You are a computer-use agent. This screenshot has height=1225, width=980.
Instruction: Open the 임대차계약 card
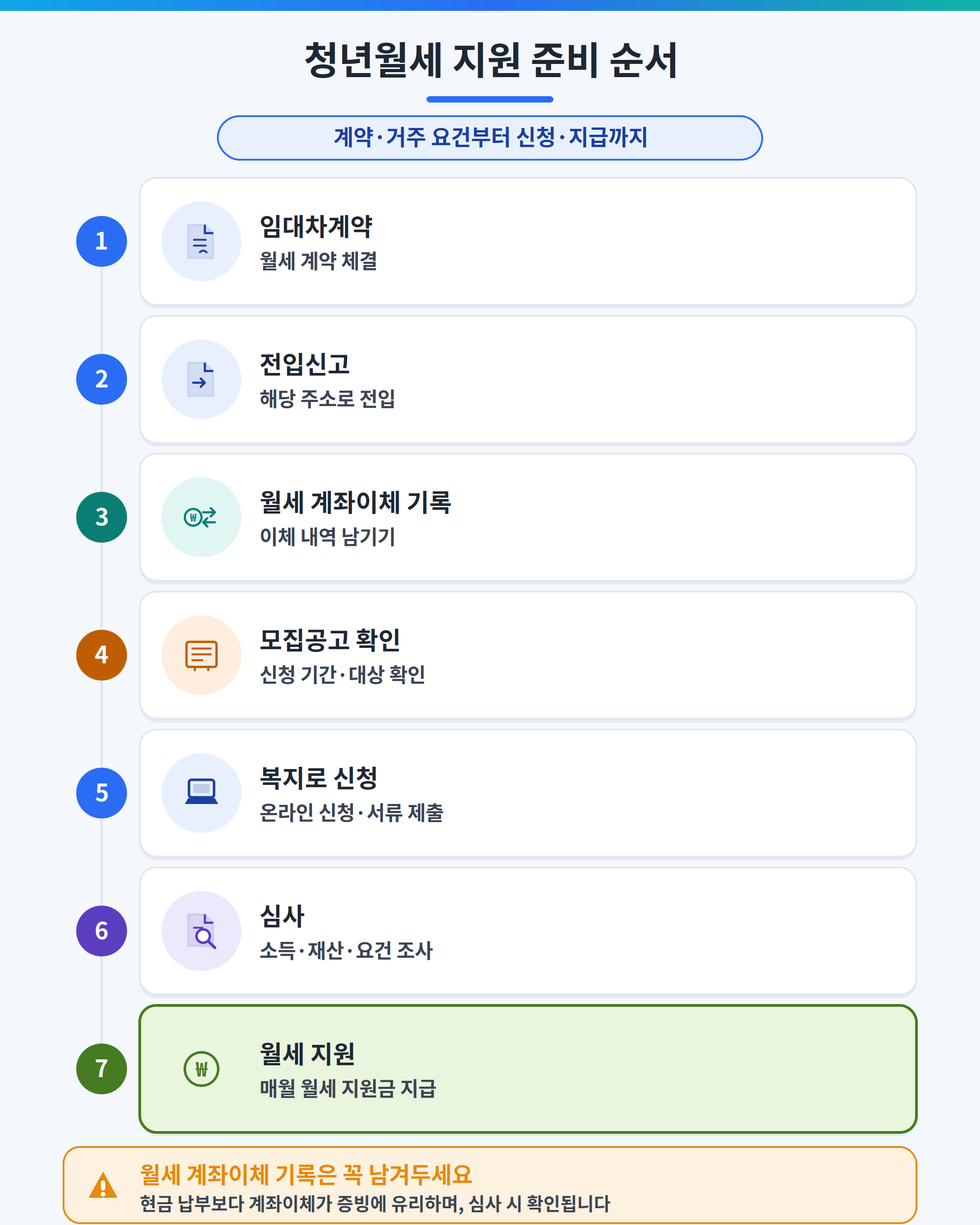pyautogui.click(x=528, y=241)
